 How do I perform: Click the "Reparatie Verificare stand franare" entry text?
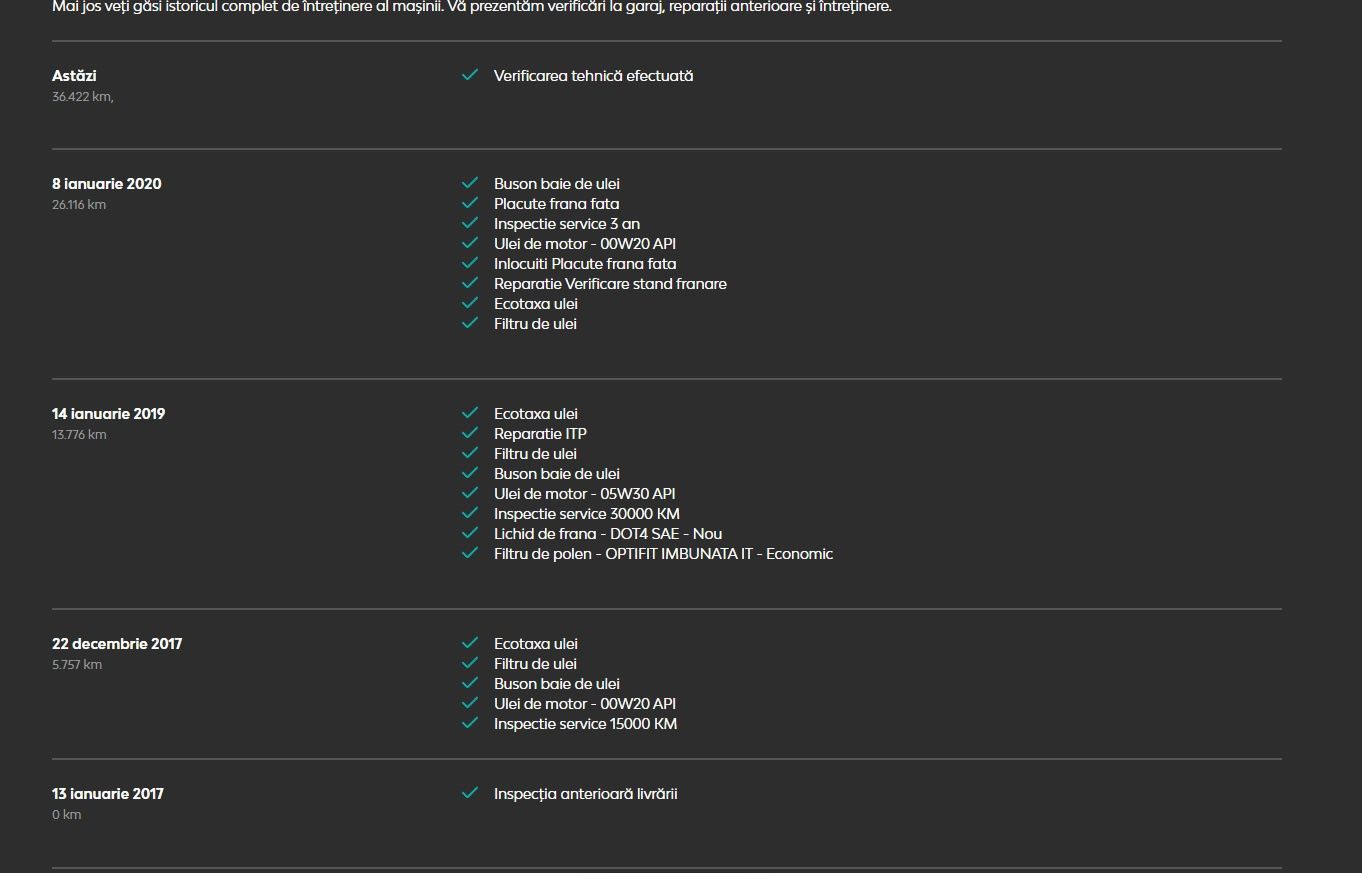pyautogui.click(x=610, y=284)
